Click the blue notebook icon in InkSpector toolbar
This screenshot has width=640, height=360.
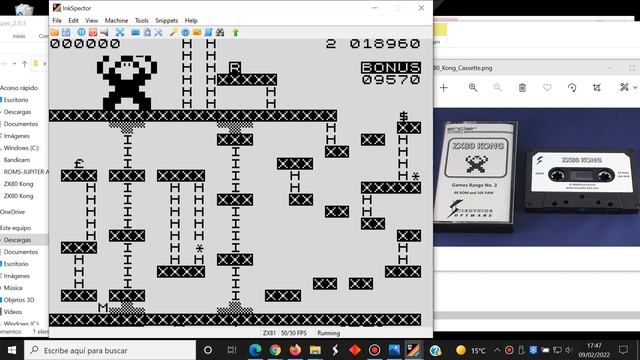pos(209,32)
